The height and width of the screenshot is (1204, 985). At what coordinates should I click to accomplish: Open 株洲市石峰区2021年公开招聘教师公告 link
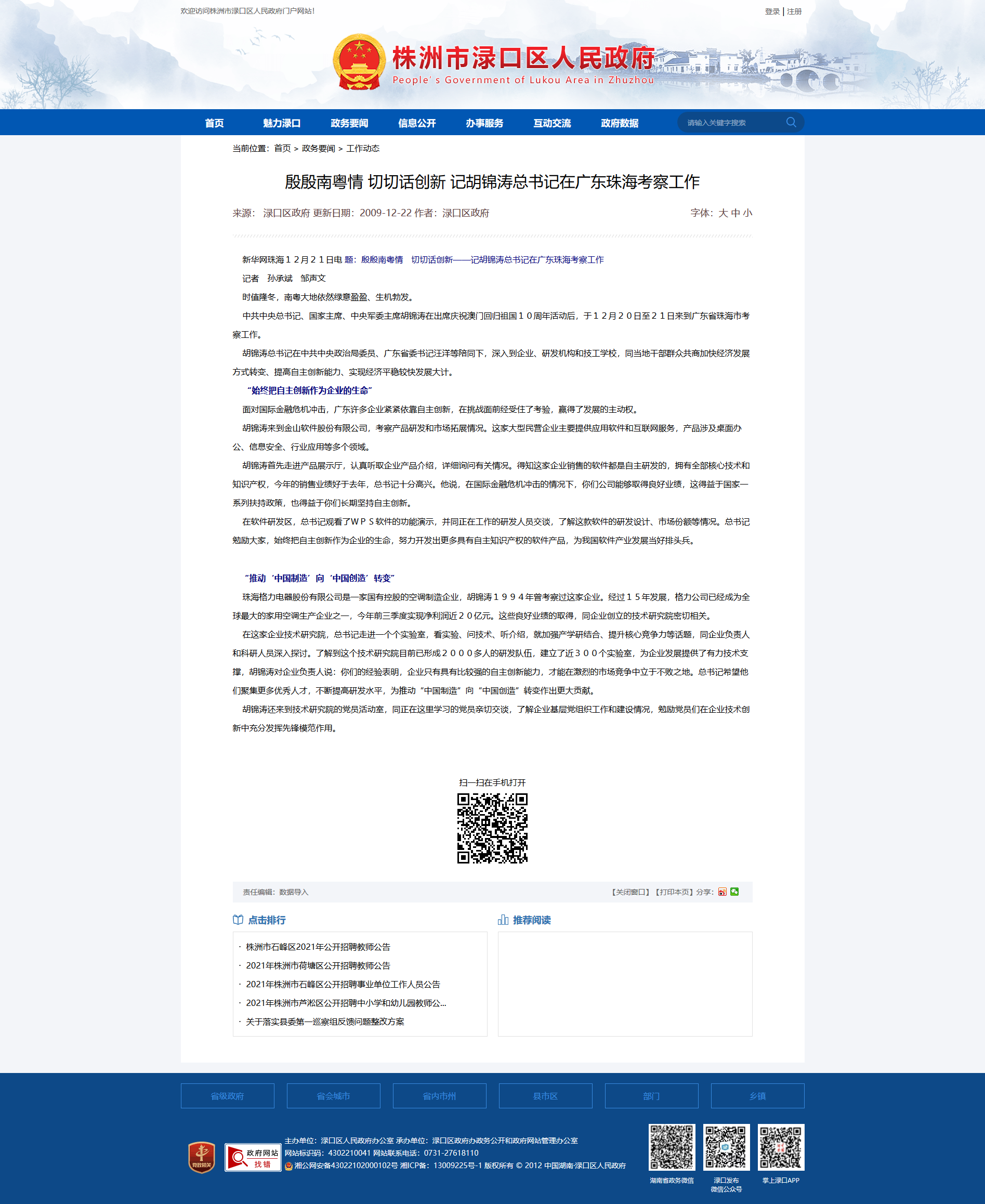[318, 947]
